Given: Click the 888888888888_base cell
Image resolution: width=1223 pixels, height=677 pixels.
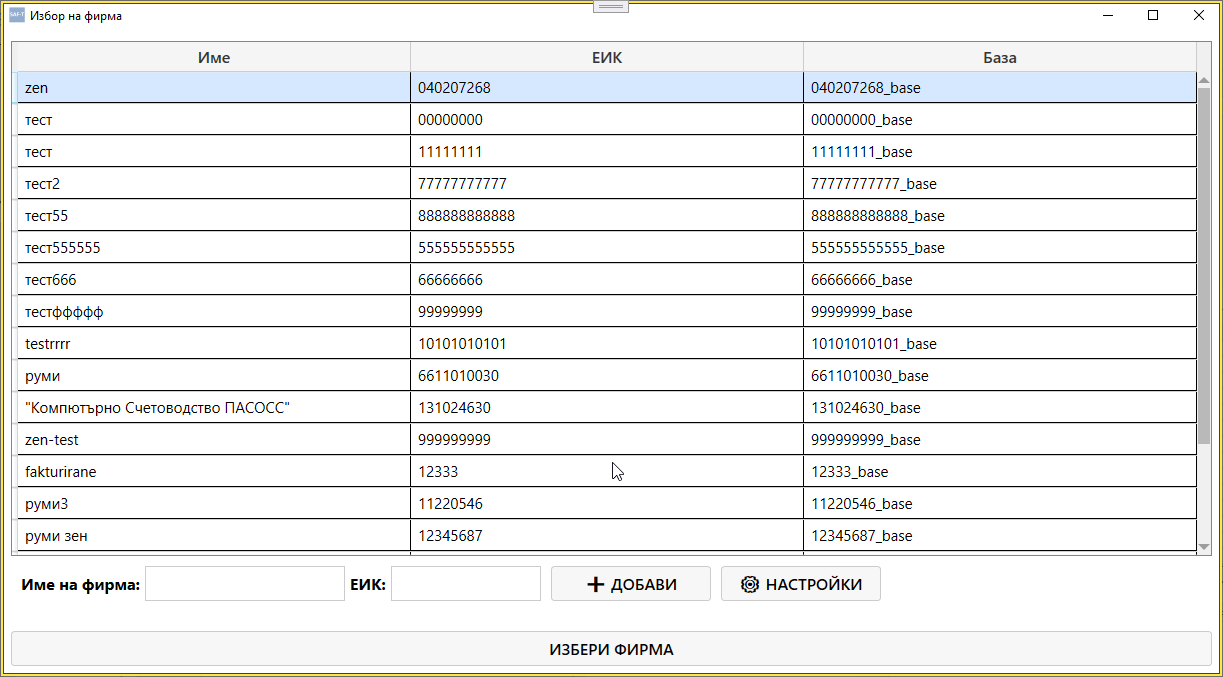Looking at the screenshot, I should tap(1000, 216).
